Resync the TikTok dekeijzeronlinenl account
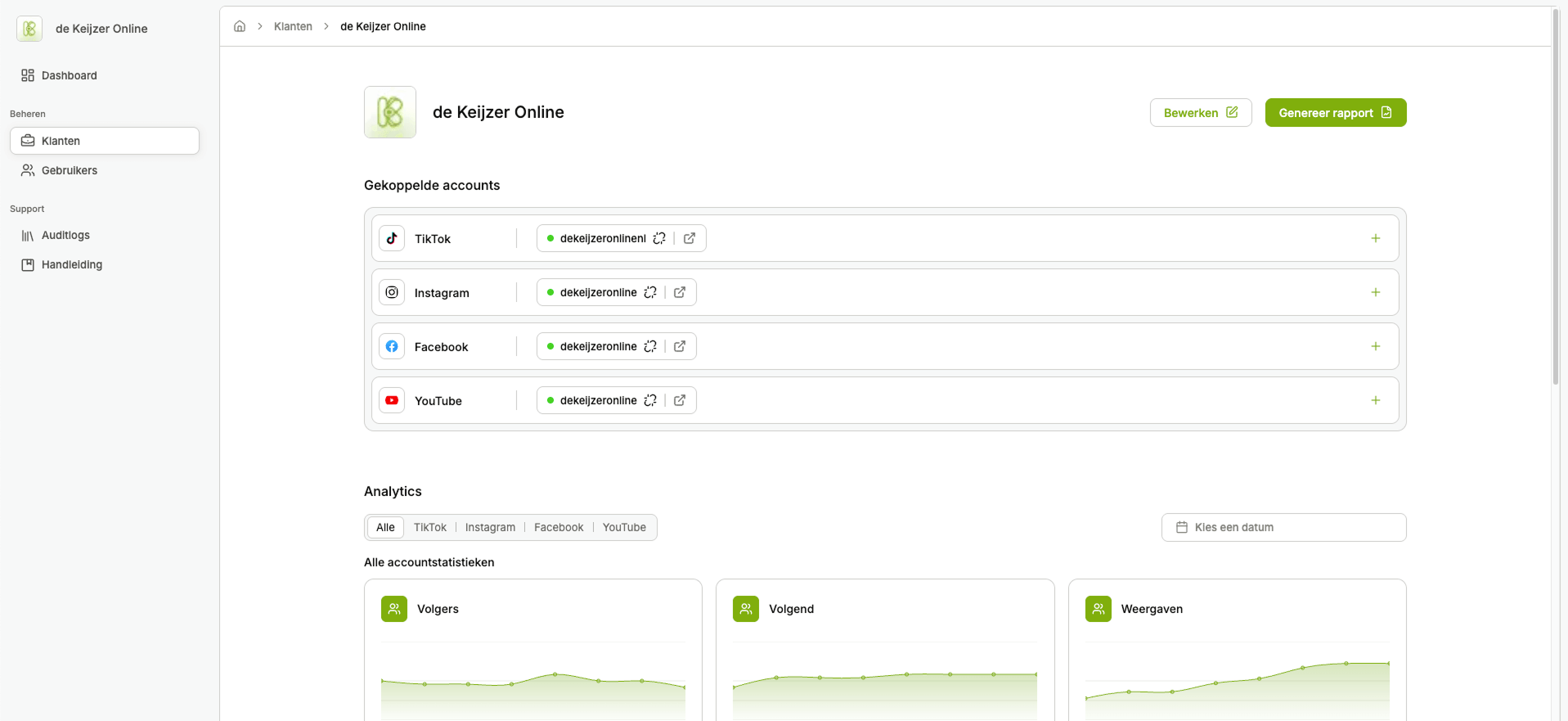The image size is (1568, 721). click(x=659, y=238)
